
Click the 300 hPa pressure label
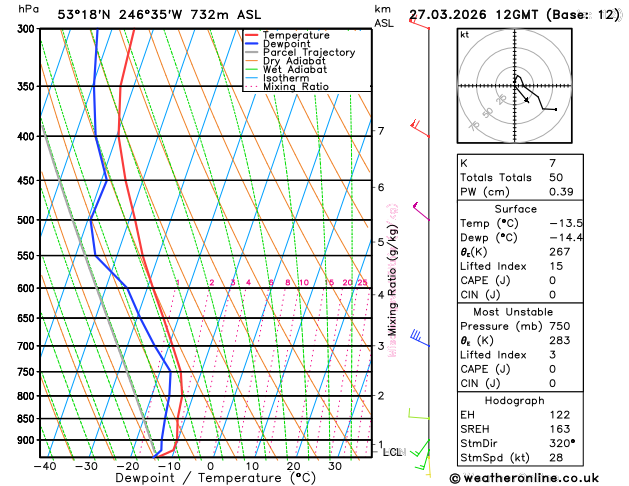click(28, 29)
